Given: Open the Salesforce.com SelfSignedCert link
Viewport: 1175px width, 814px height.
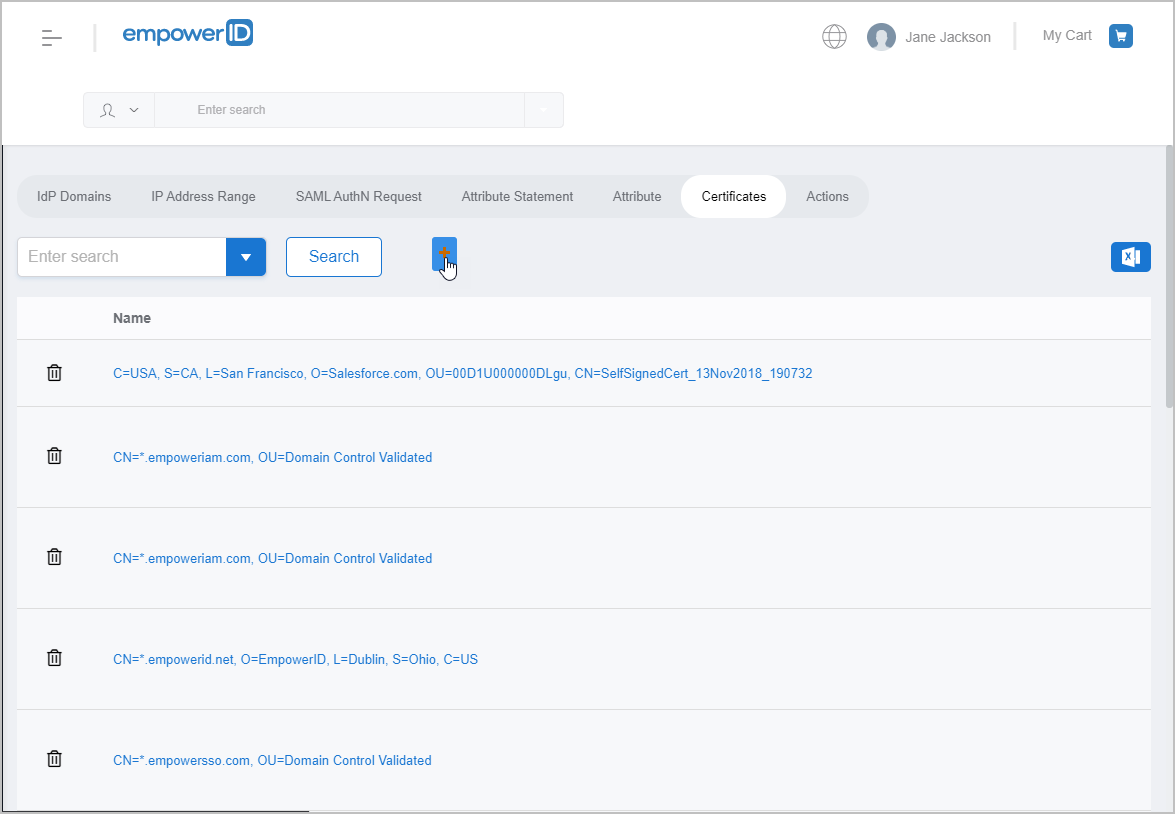Looking at the screenshot, I should 462,373.
